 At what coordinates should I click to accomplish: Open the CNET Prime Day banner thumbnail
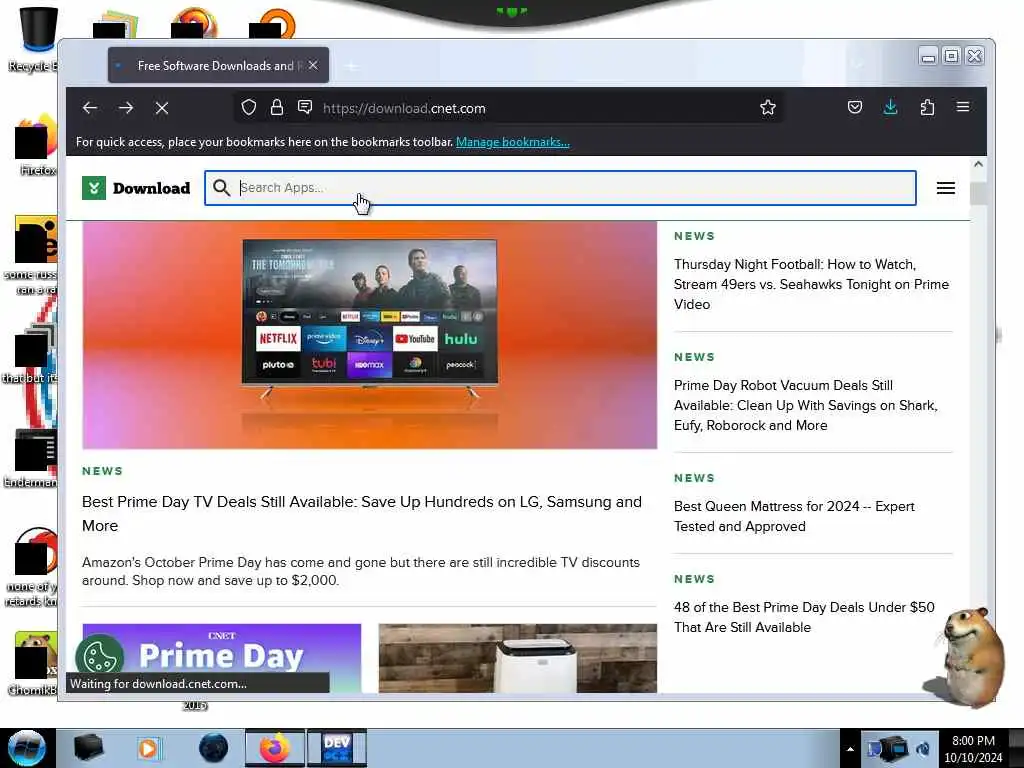point(222,658)
